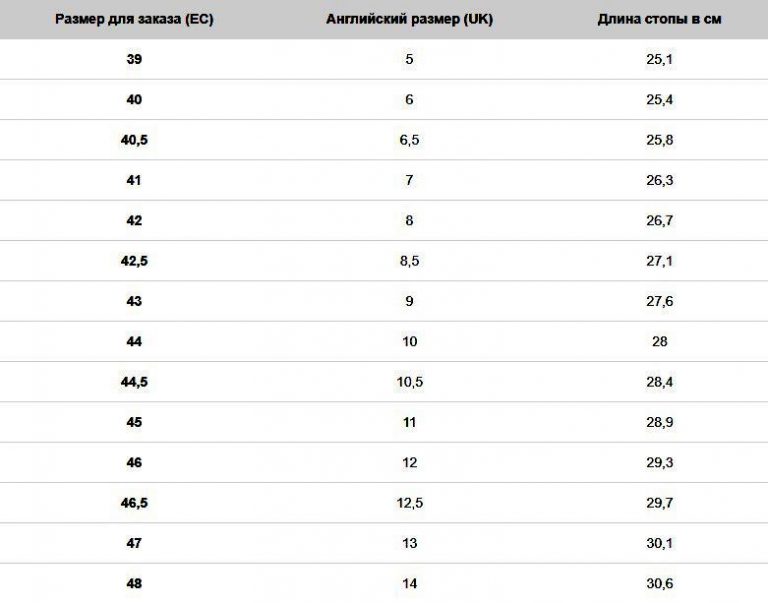Image resolution: width=768 pixels, height=603 pixels.
Task: Click foot length 27,6 cell
Action: pyautogui.click(x=659, y=301)
